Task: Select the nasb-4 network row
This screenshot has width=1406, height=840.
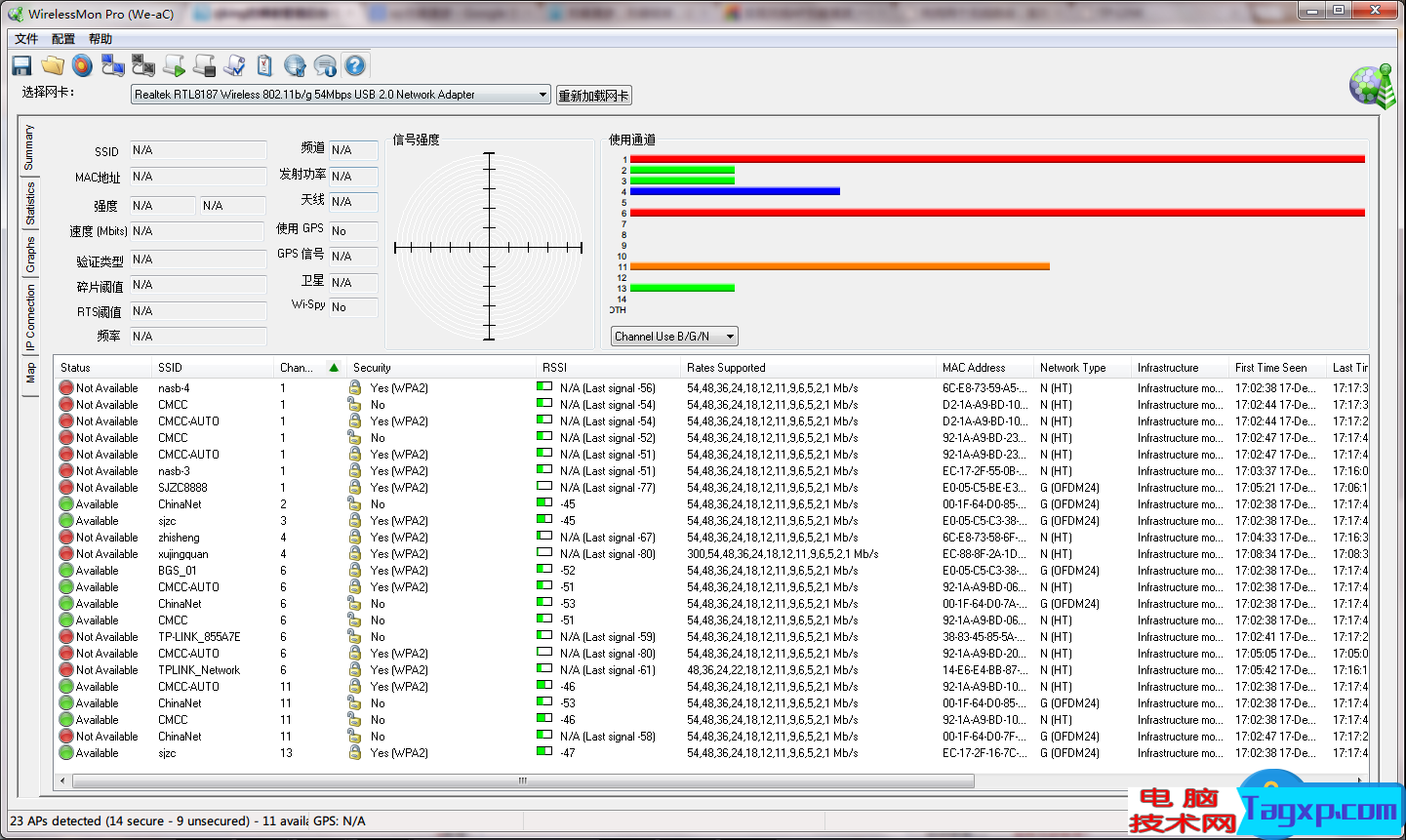Action: click(711, 388)
